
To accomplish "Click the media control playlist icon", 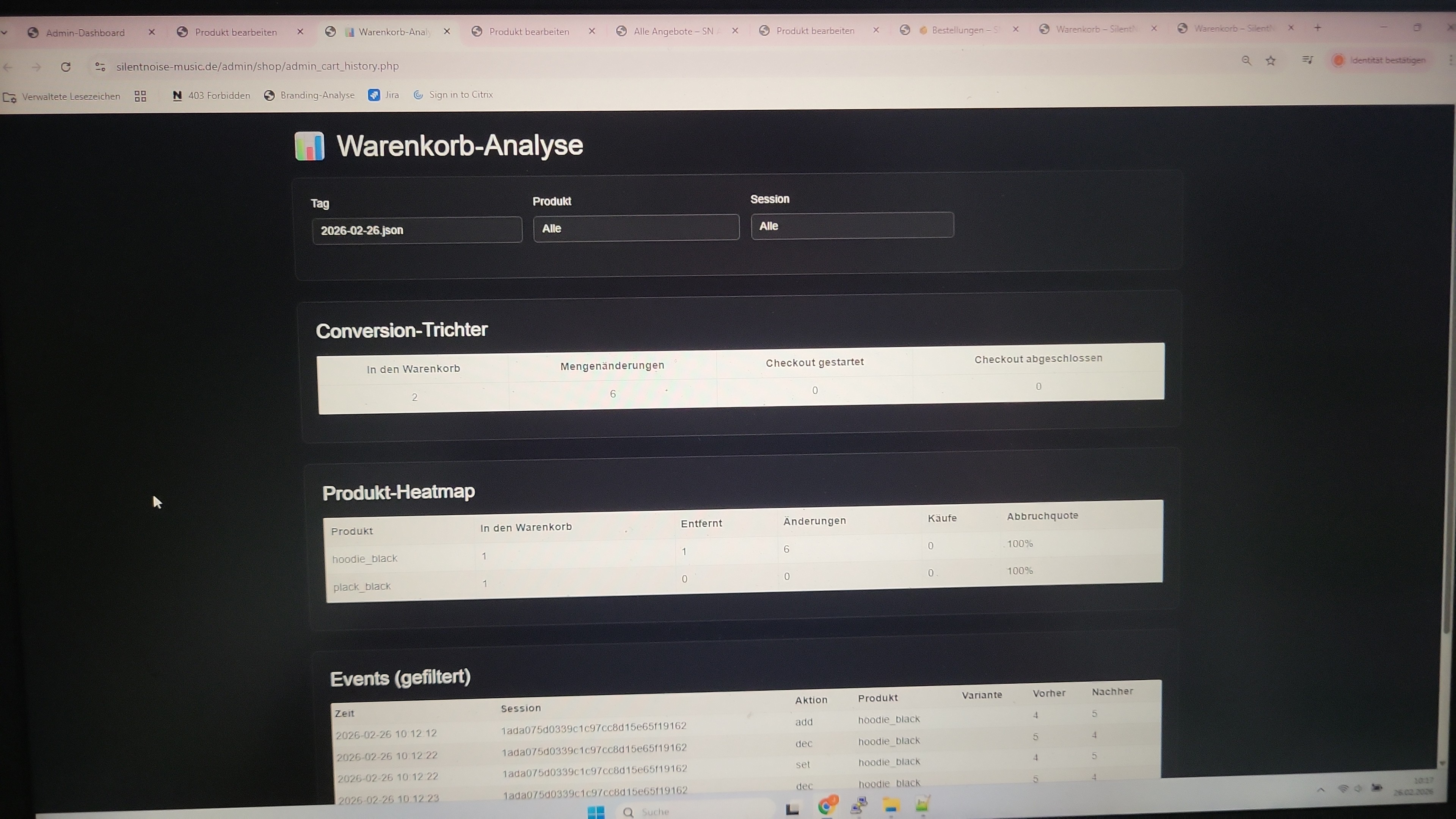I will pos(1307,60).
